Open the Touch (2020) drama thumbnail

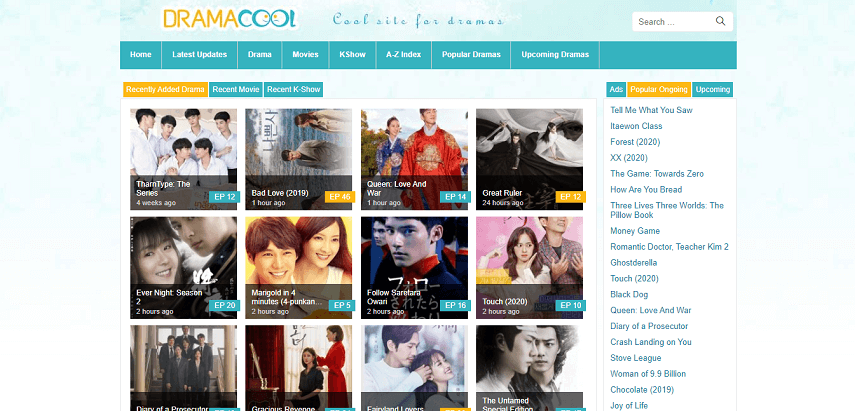[x=529, y=268]
